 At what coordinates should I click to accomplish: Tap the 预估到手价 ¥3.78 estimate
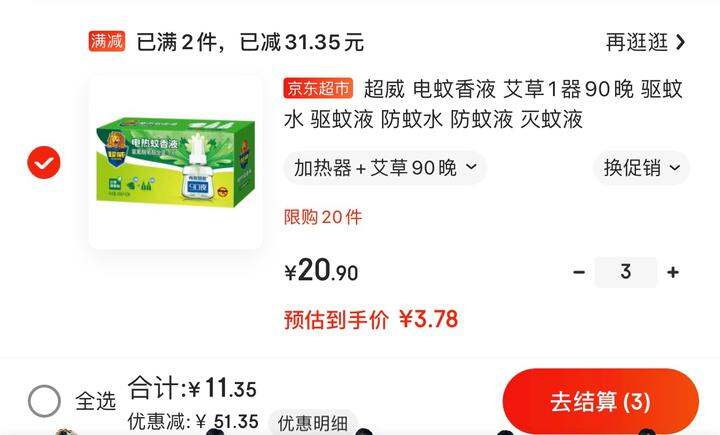pyautogui.click(x=371, y=319)
